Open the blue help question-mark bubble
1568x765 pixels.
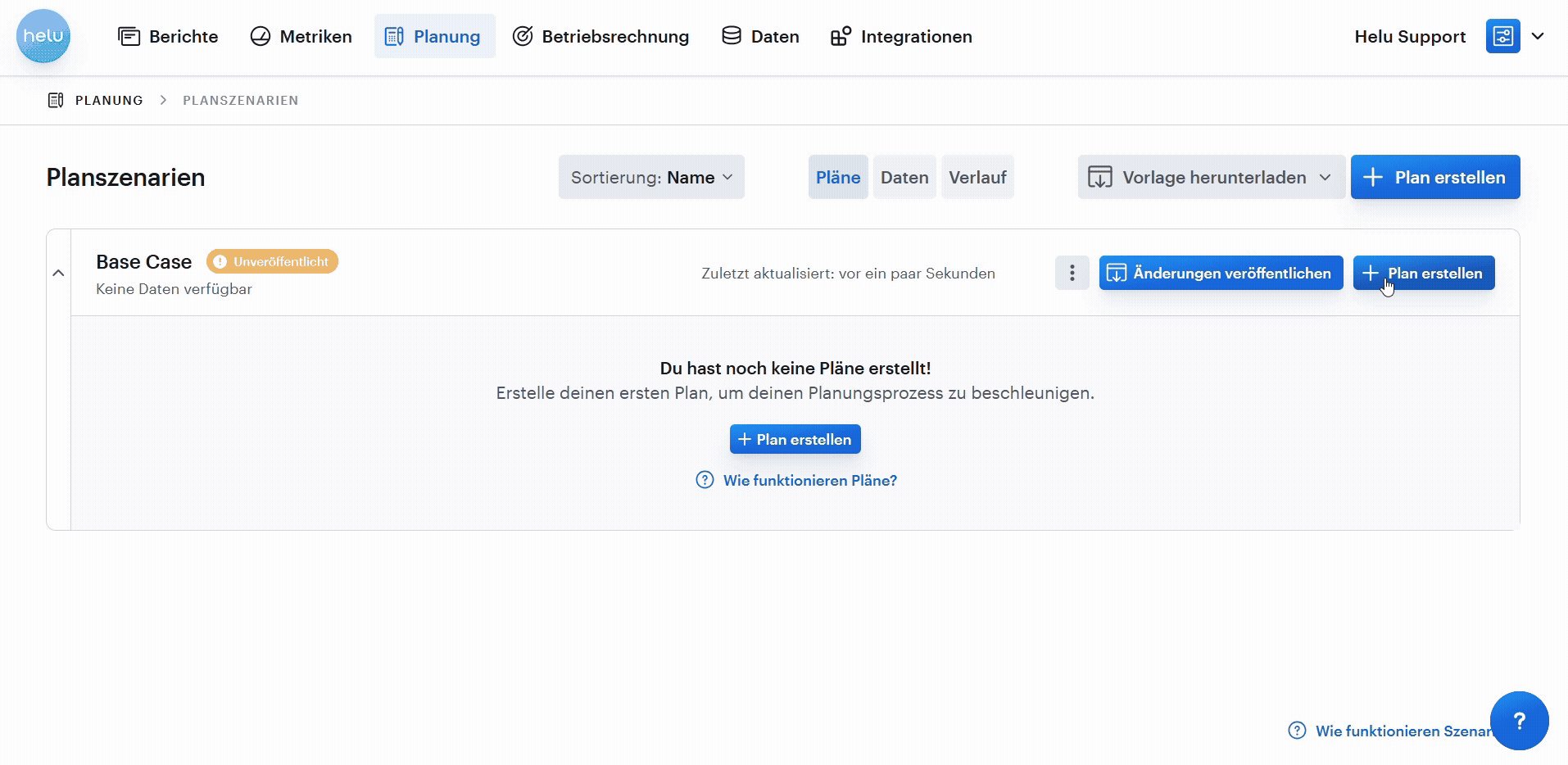1519,721
